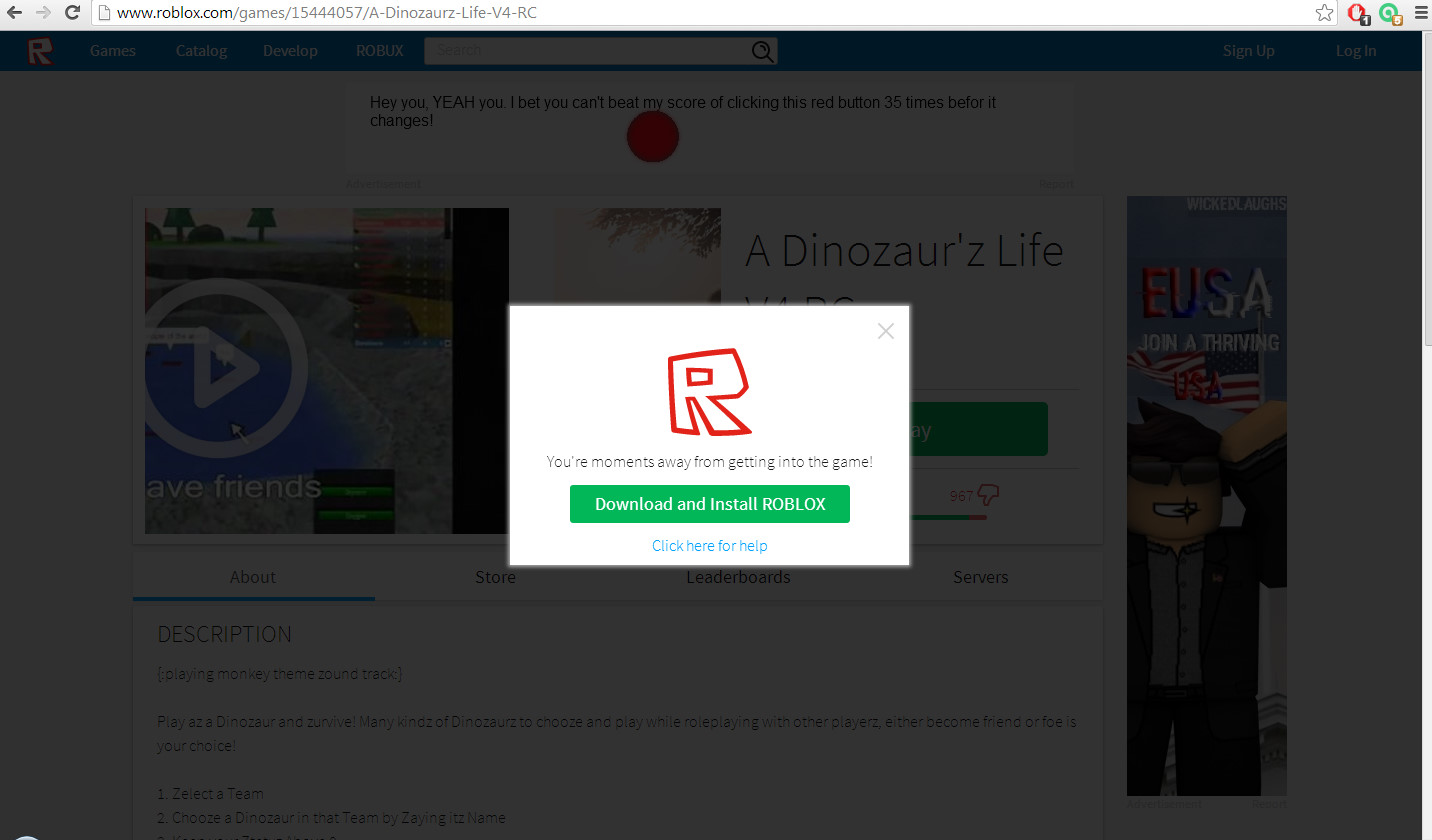The image size is (1432, 840).
Task: Click Download and Install ROBLOX
Action: click(x=710, y=504)
